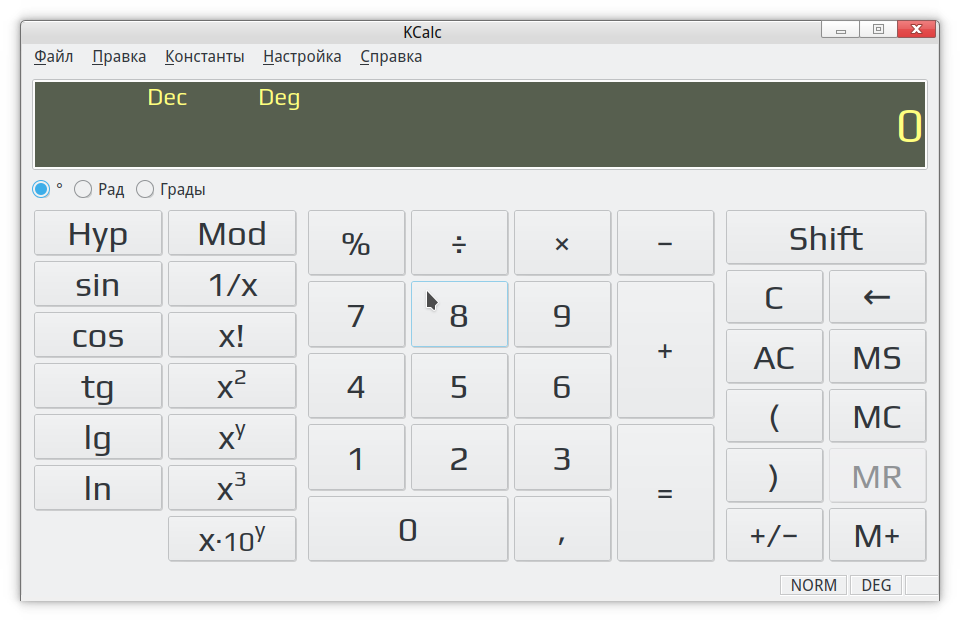Open the Файл menu
This screenshot has width=960, height=621.
click(x=53, y=56)
